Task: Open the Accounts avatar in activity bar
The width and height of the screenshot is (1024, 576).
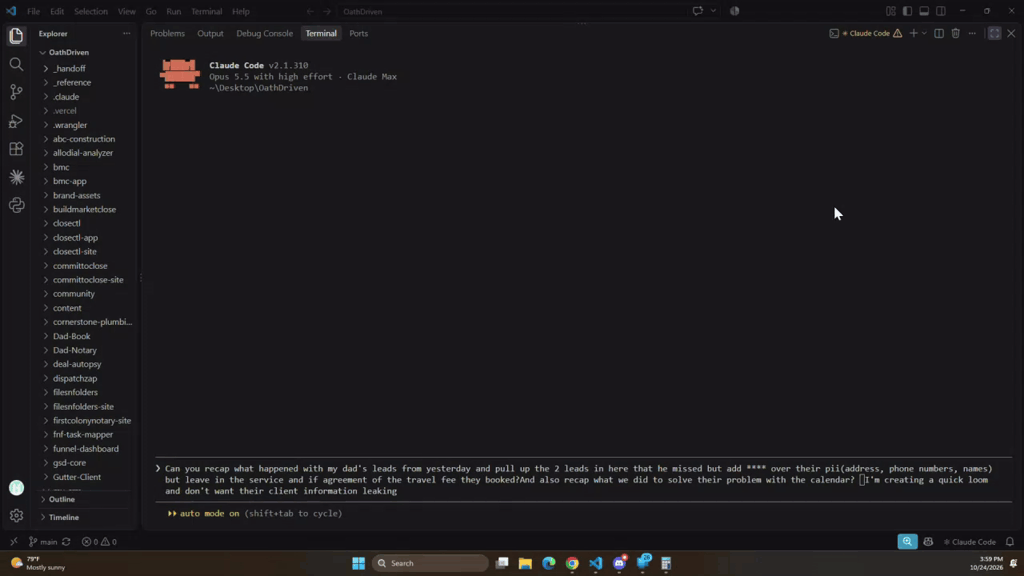Action: (x=16, y=487)
